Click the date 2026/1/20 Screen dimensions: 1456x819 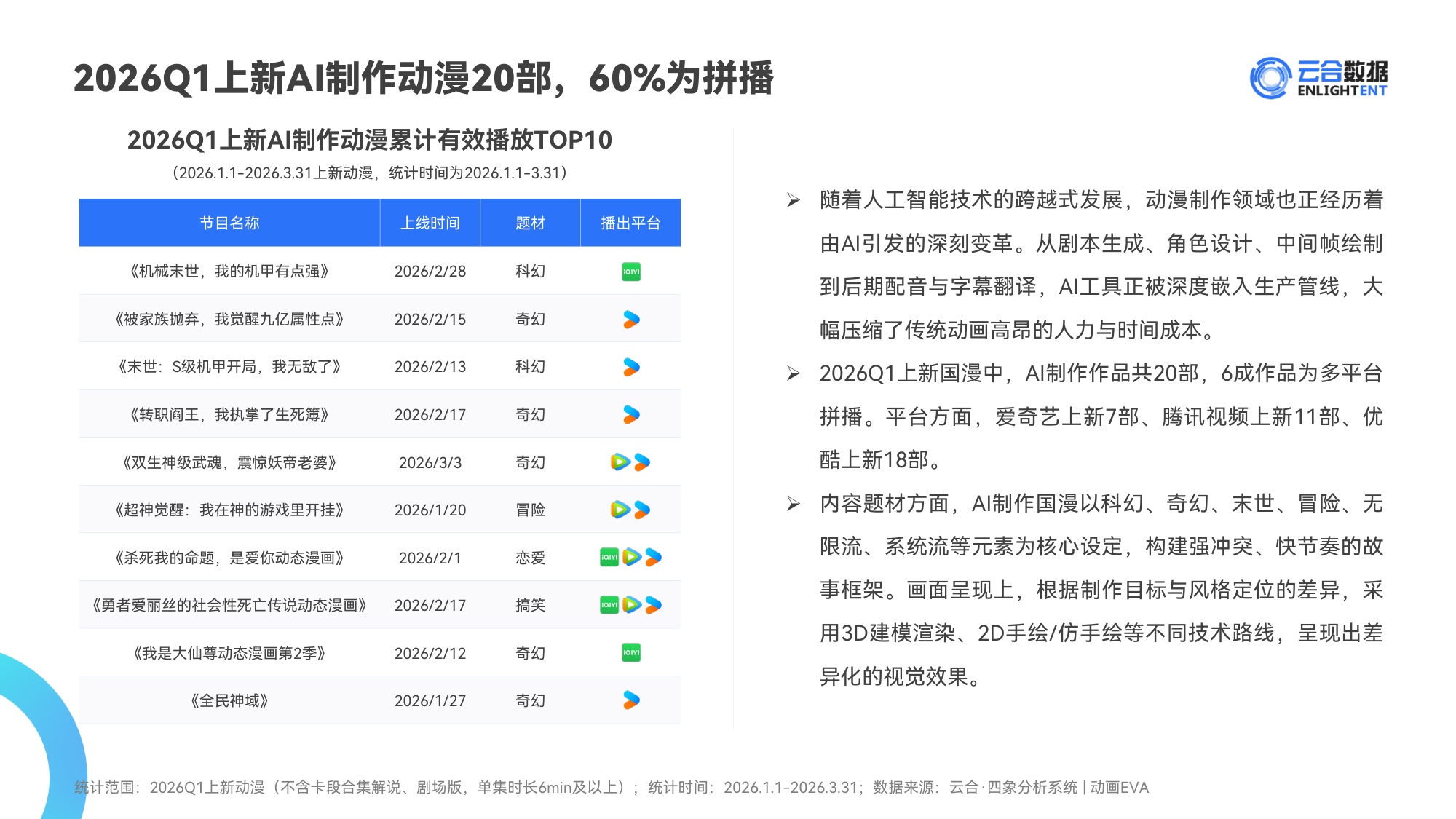[430, 510]
